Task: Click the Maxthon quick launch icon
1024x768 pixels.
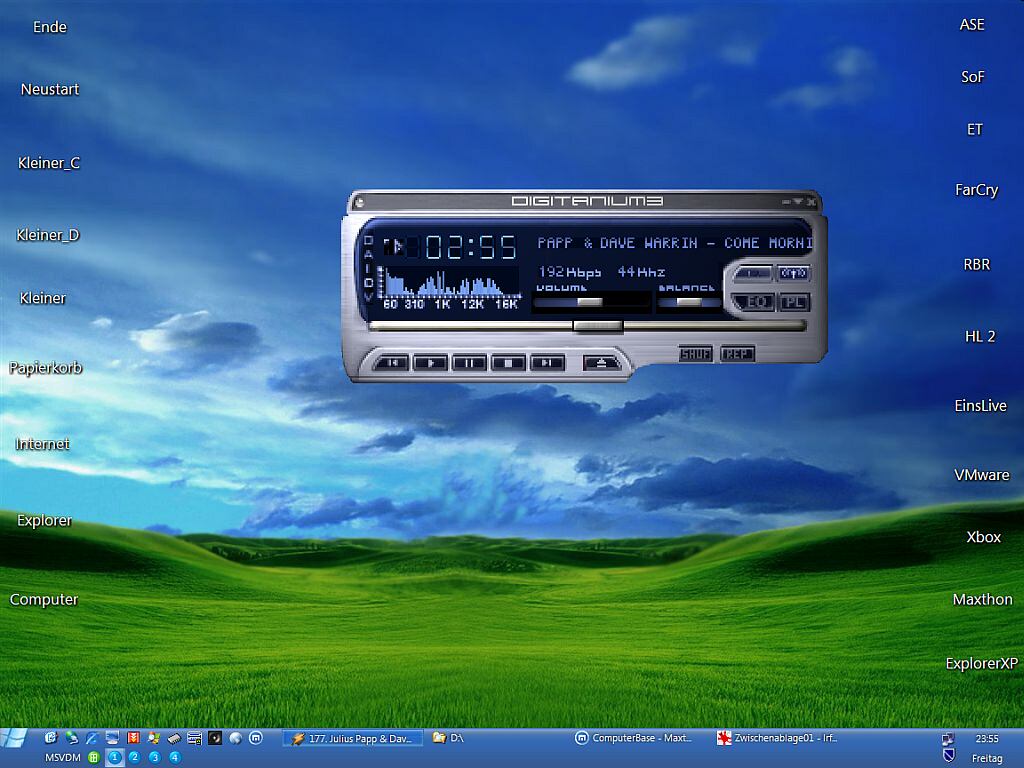Action: tap(256, 738)
